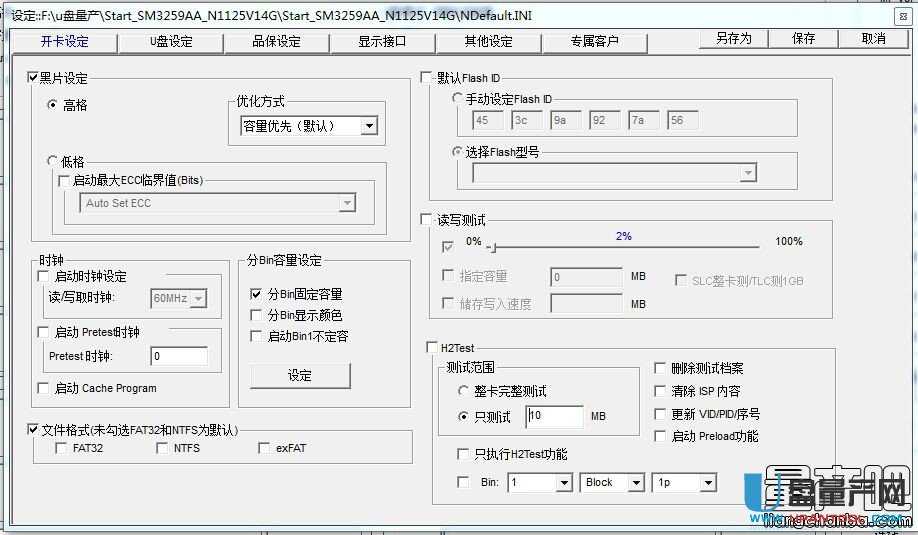This screenshot has width=918, height=535.
Task: Switch to the U盘设定 tab
Action: [171, 41]
